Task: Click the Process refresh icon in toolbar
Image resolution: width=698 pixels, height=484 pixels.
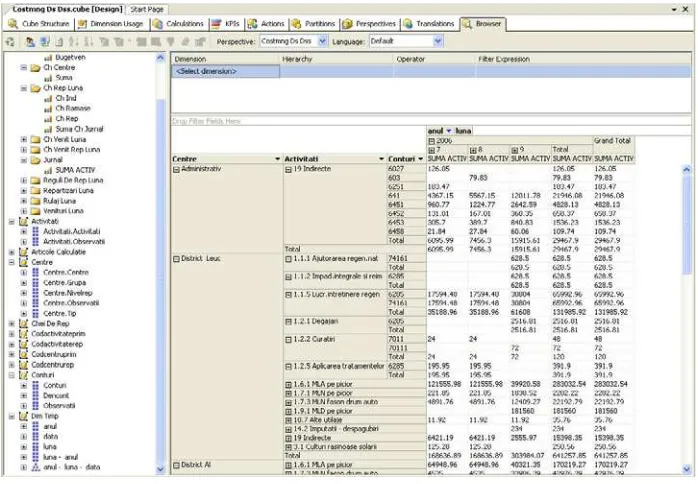Action: 10,41
